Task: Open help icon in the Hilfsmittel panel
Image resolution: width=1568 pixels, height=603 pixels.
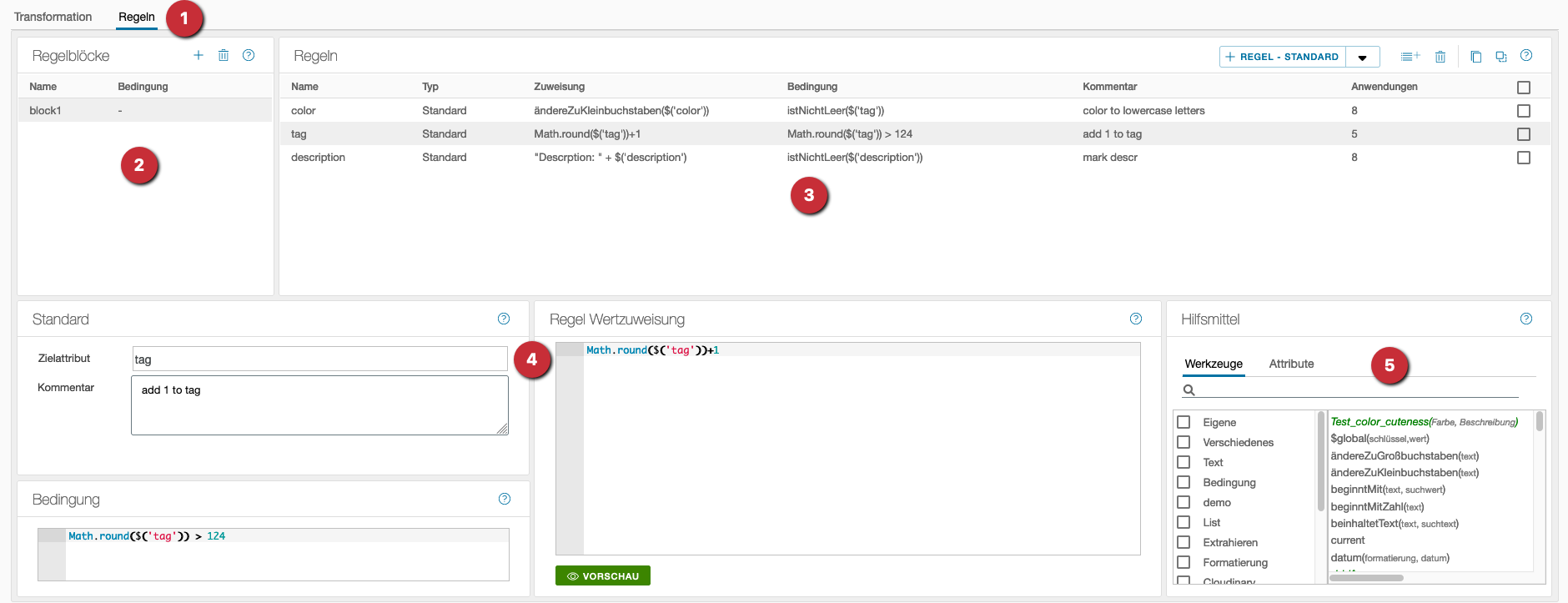Action: coord(1526,319)
